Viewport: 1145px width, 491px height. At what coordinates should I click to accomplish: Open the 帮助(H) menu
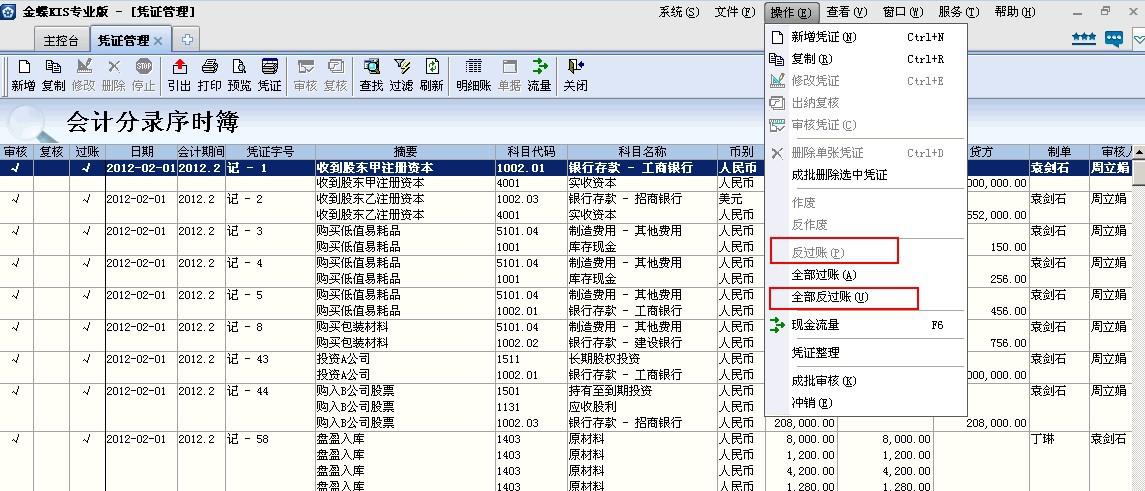(1015, 12)
